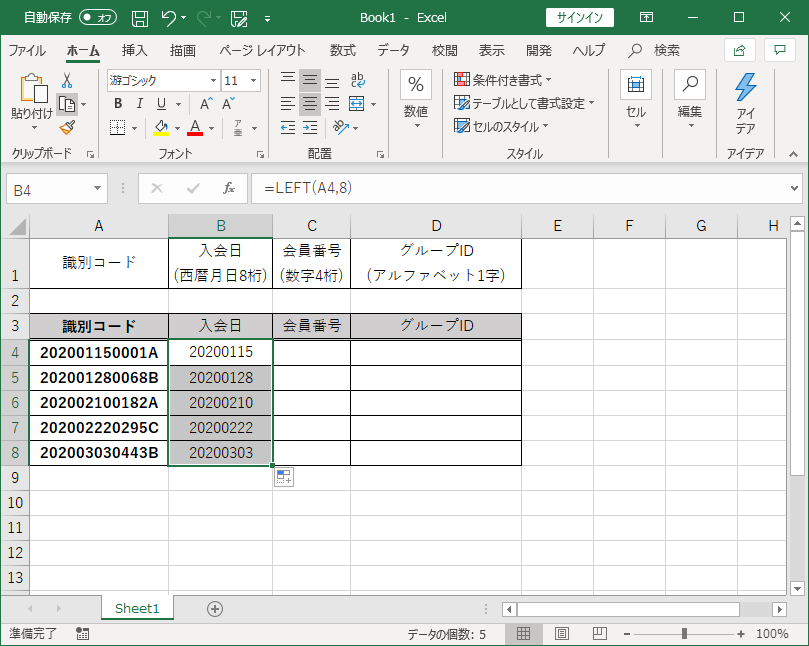
Task: Toggle the AutoSave switch
Action: click(98, 18)
